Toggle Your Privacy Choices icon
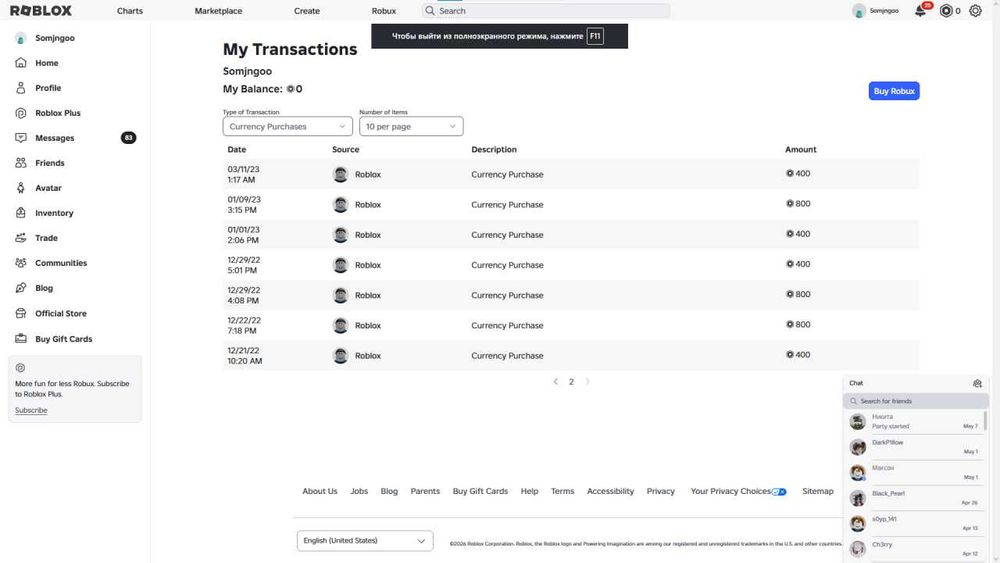 pyautogui.click(x=779, y=492)
